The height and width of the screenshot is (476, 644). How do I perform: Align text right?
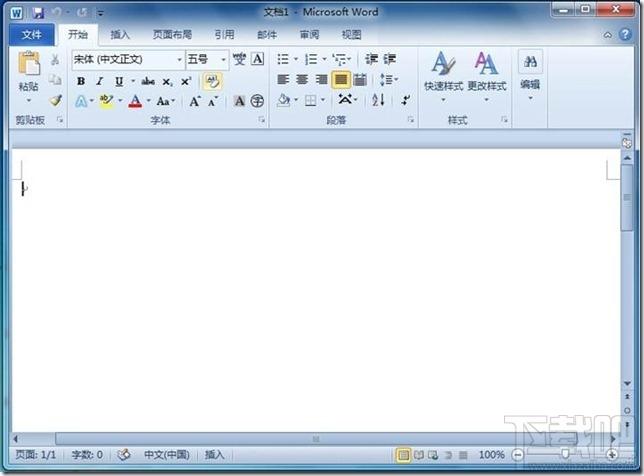[321, 79]
